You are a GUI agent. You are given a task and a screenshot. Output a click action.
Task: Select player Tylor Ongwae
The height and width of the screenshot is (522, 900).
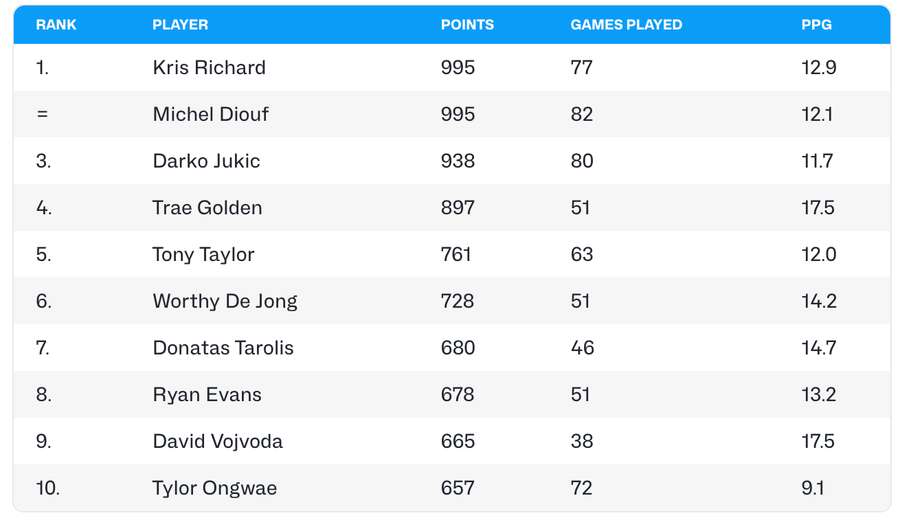click(x=215, y=488)
